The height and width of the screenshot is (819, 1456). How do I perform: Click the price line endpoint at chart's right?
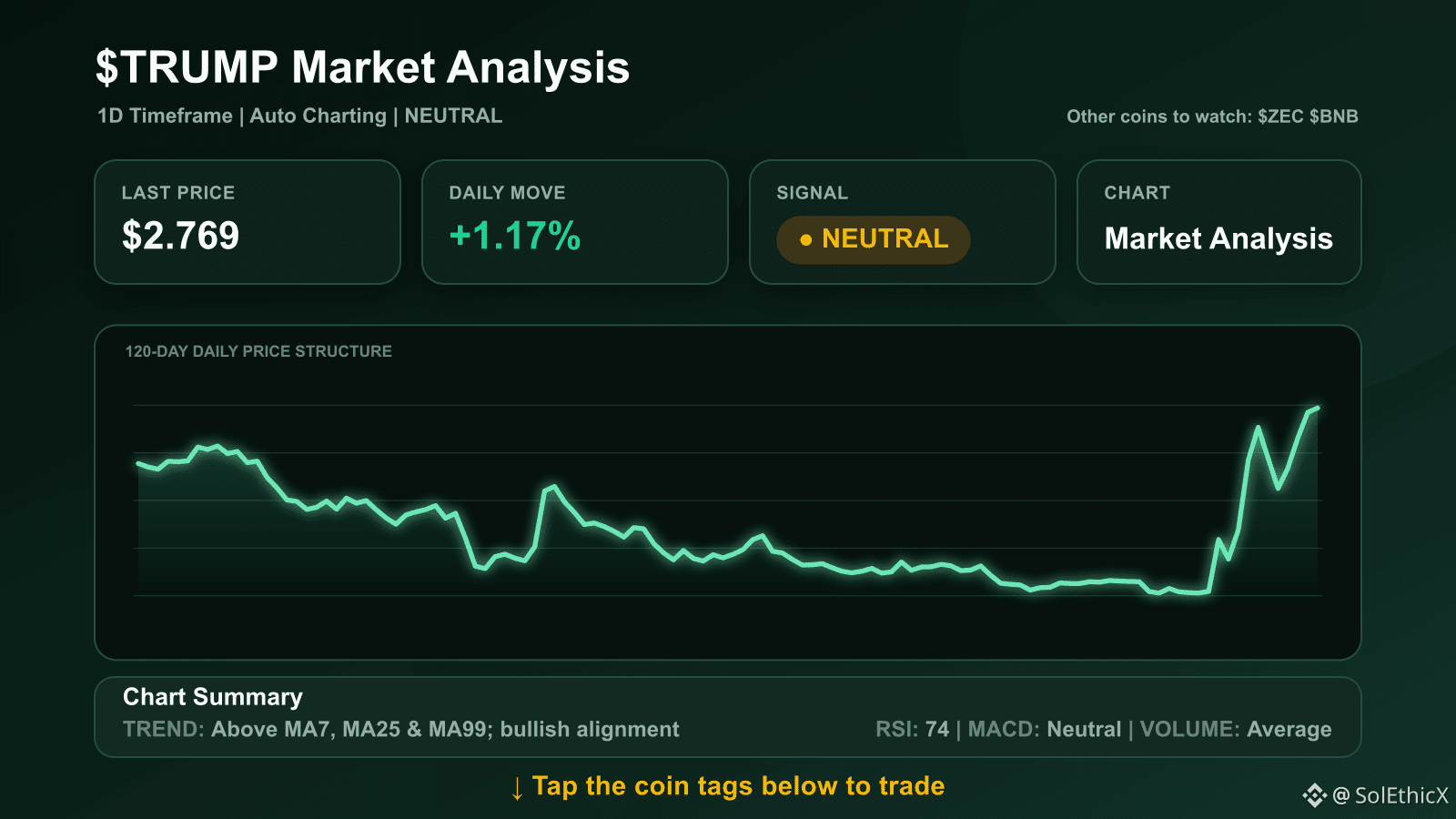(1317, 409)
